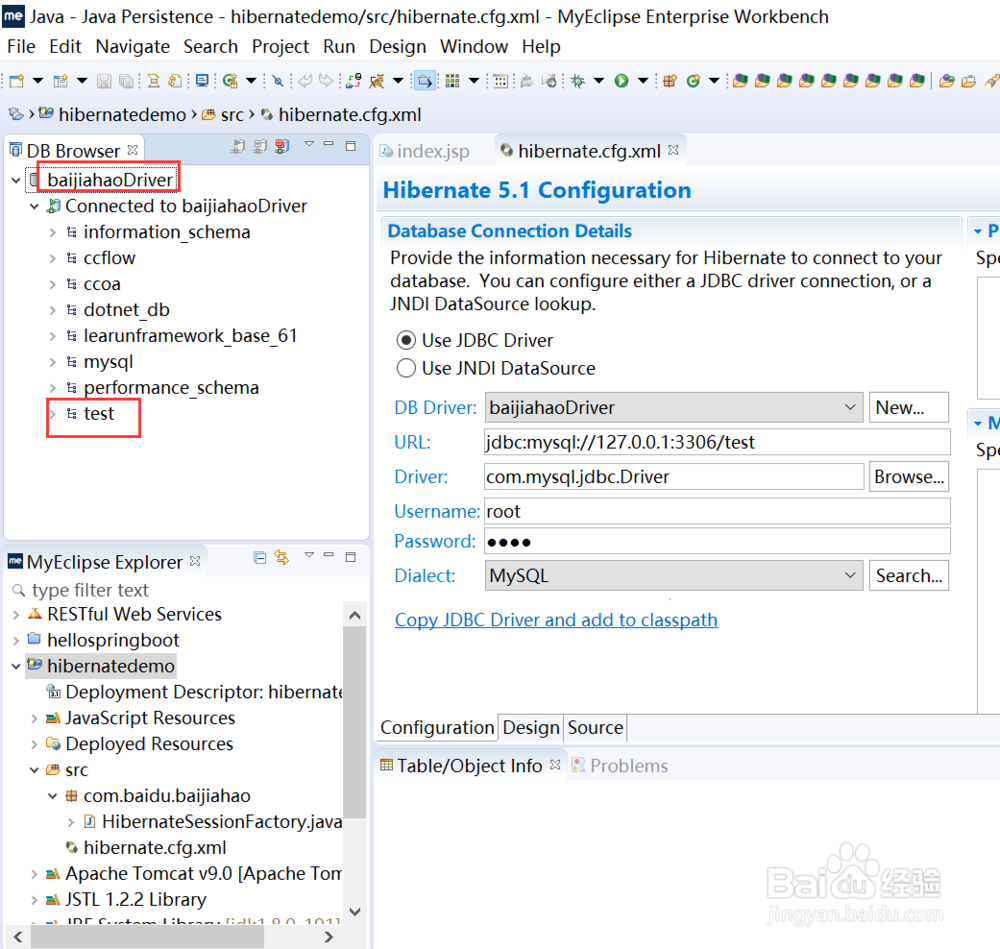Click the Browse... button
This screenshot has width=1000, height=949.
pyautogui.click(x=909, y=476)
